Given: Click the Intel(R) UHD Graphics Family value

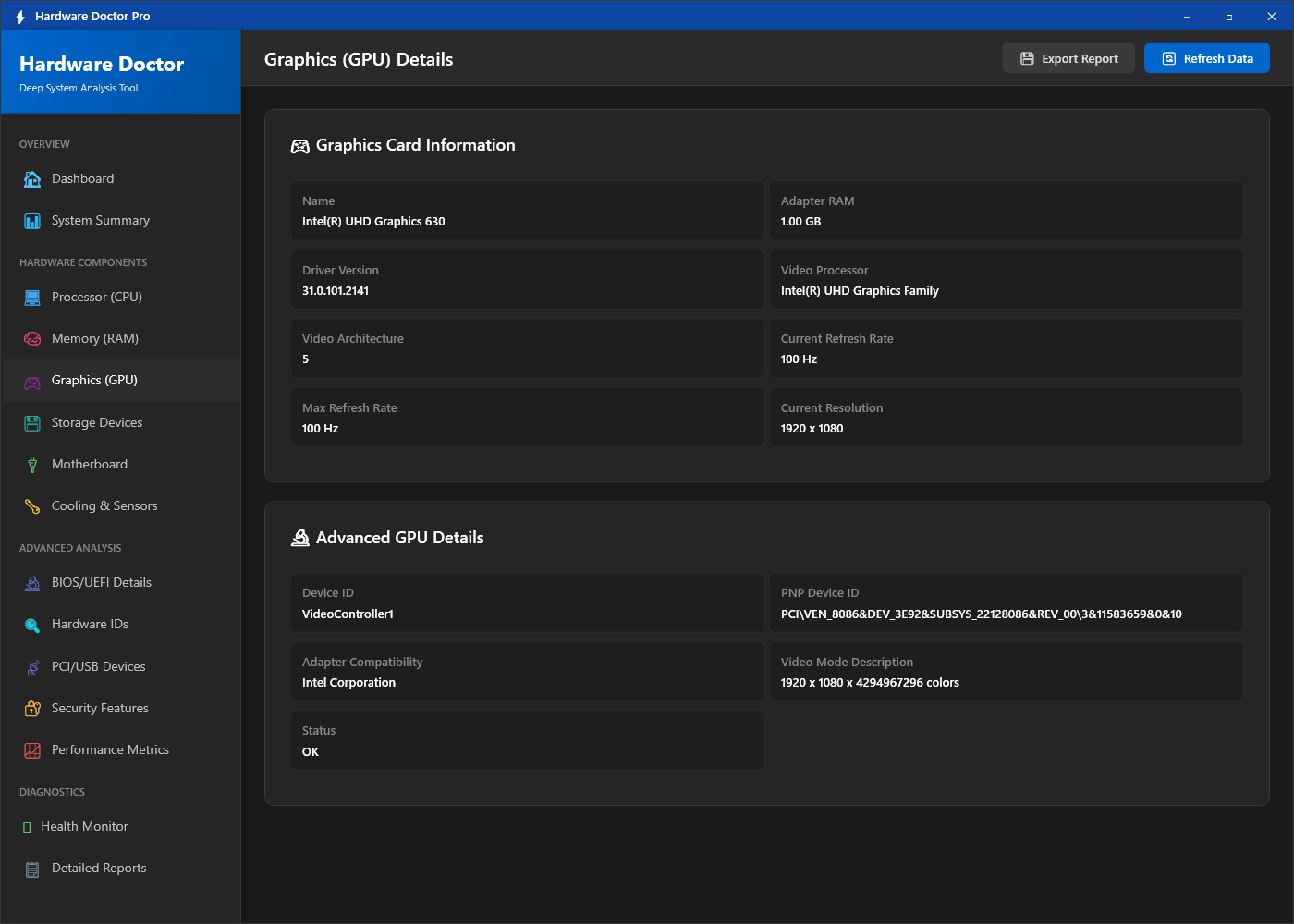Looking at the screenshot, I should tap(860, 291).
